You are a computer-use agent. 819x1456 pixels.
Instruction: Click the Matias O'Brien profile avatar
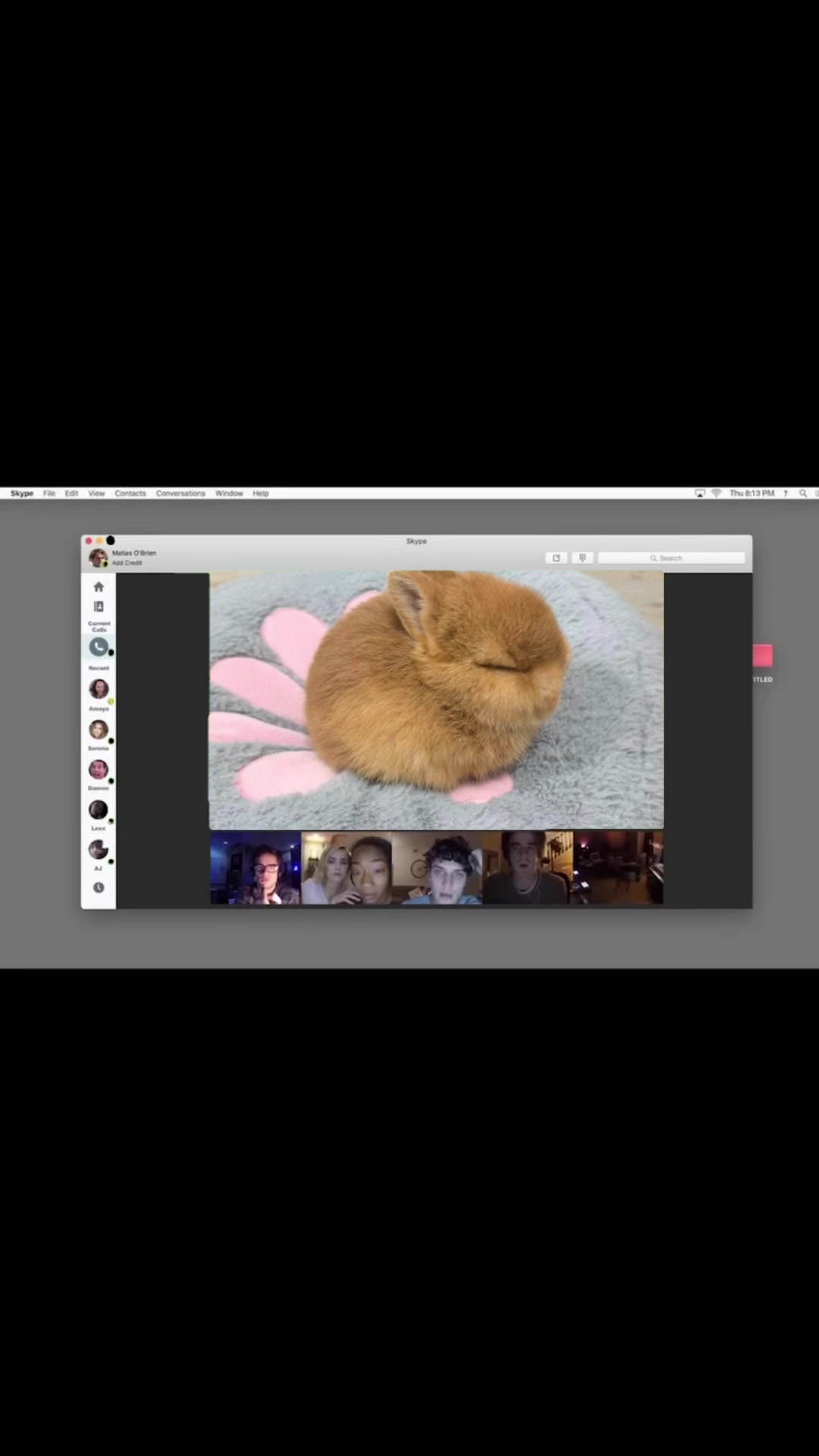pyautogui.click(x=98, y=557)
